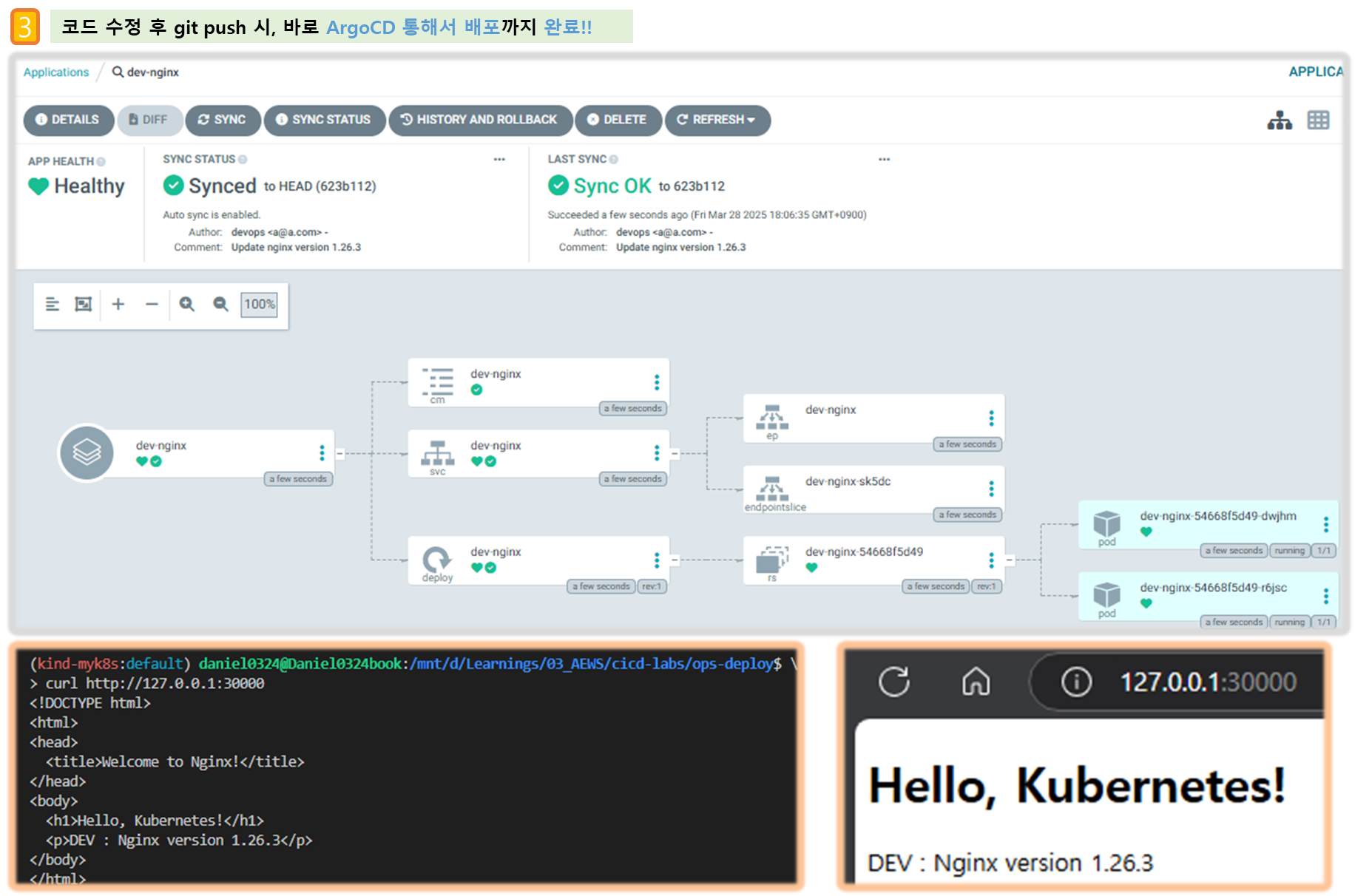The height and width of the screenshot is (896, 1355).
Task: Open the dev-nginx-54668f5d49 rs kebab menu
Action: [x=992, y=560]
